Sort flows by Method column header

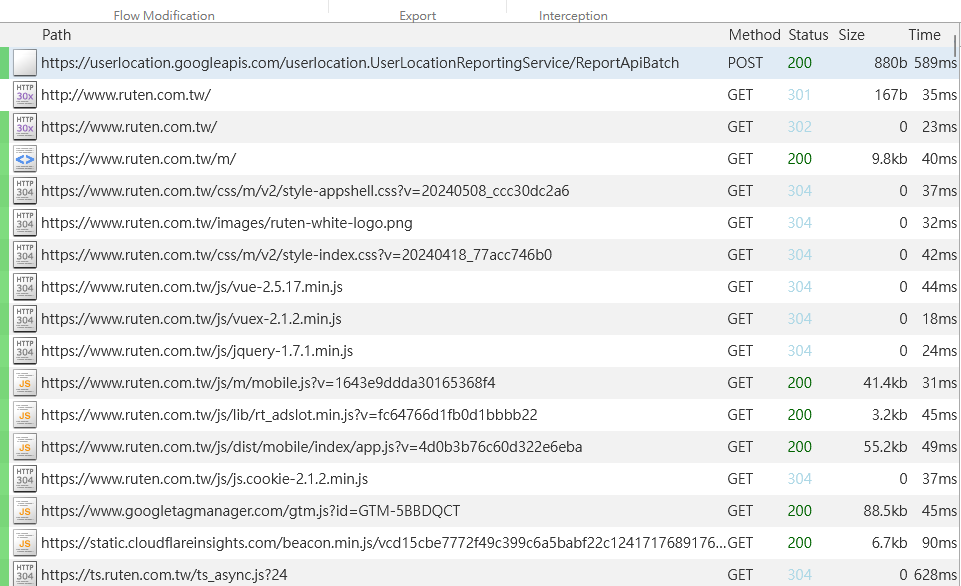pos(754,35)
